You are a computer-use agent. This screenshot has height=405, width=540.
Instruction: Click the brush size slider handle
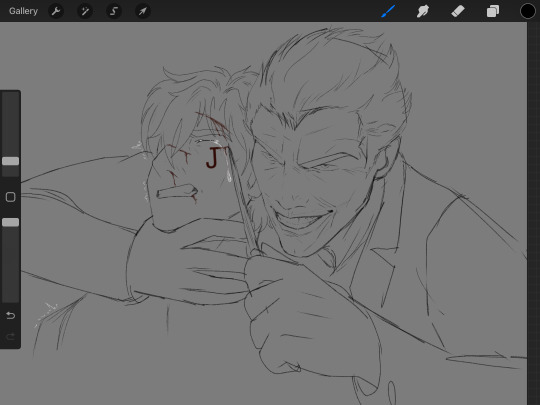10,161
